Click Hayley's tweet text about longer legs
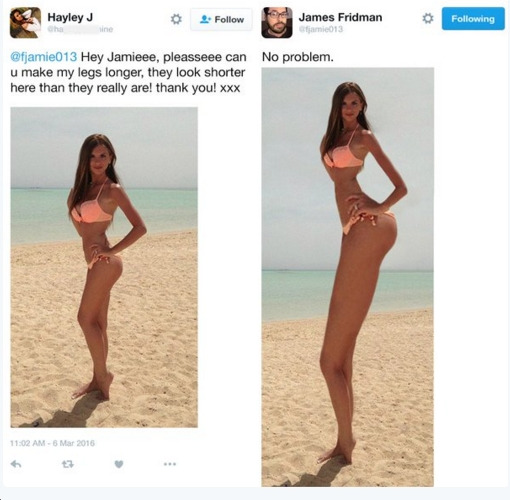The image size is (510, 500). [x=128, y=72]
